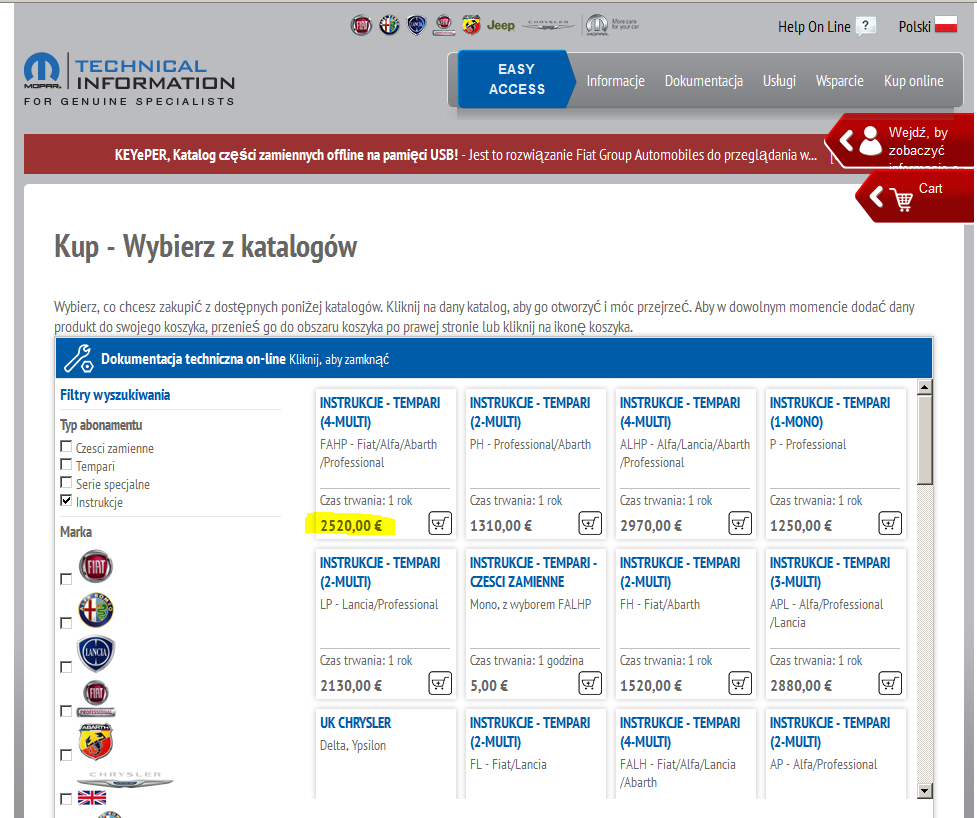
Task: Collapse the Dokumentacja techniczna on-line section
Action: [x=493, y=359]
